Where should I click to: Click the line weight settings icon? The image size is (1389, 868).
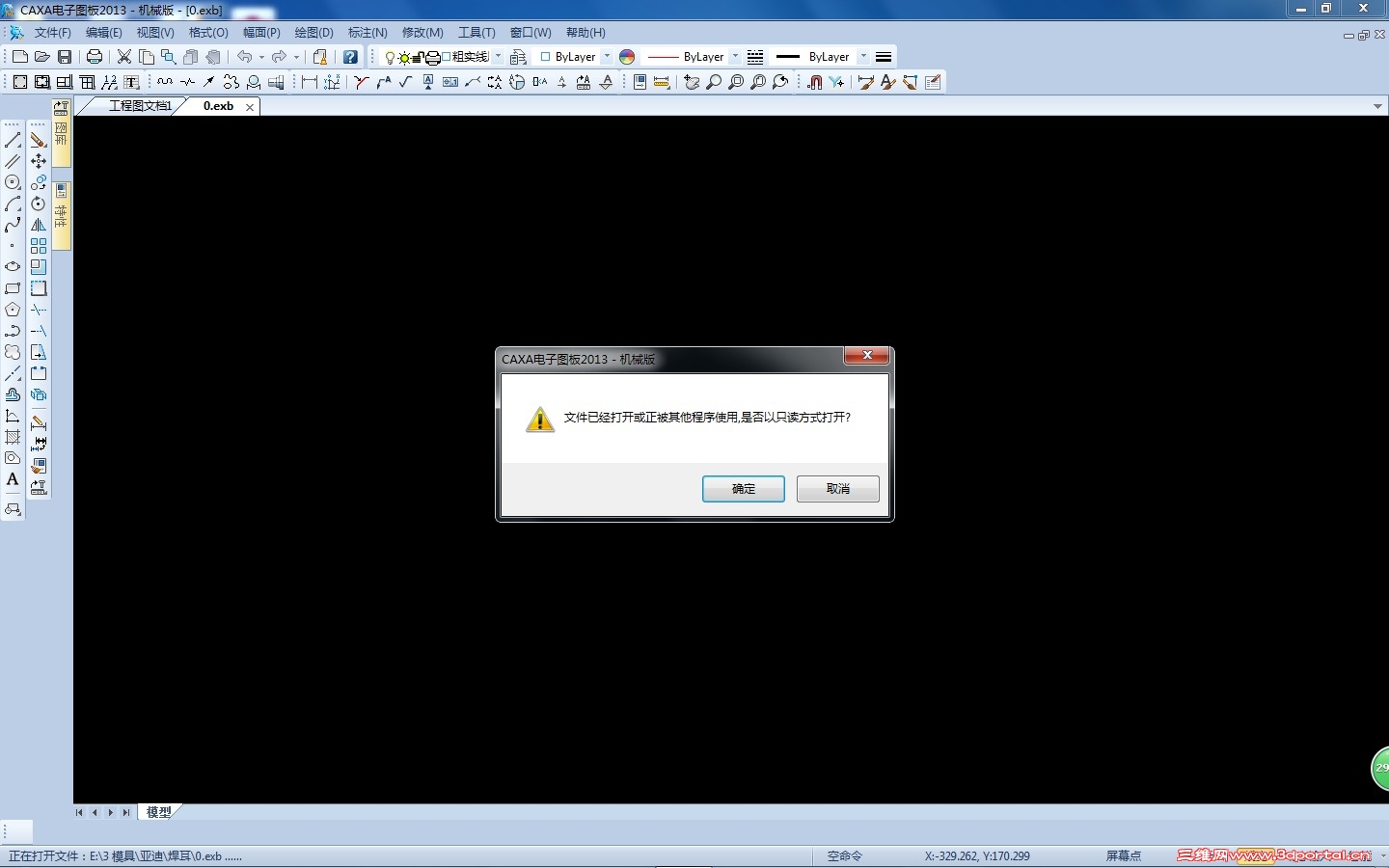pyautogui.click(x=884, y=57)
